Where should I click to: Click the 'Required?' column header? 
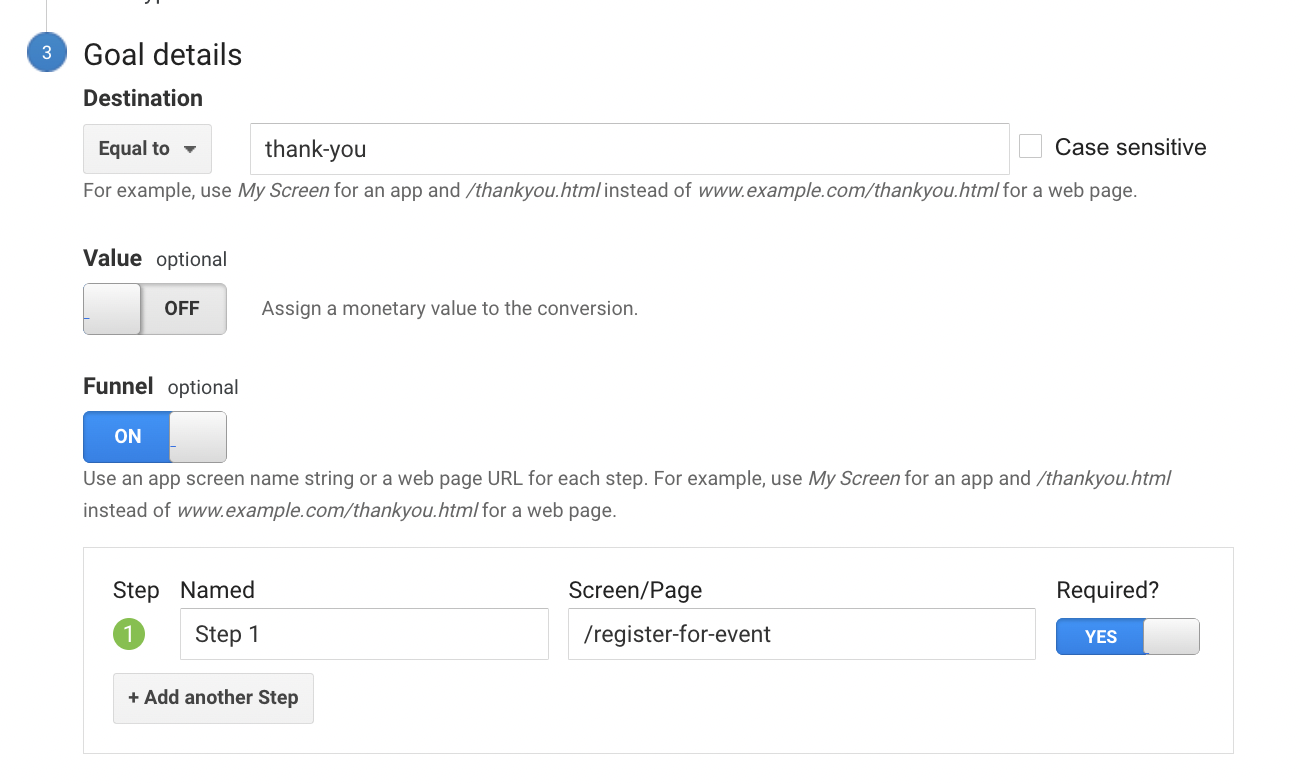point(1107,590)
